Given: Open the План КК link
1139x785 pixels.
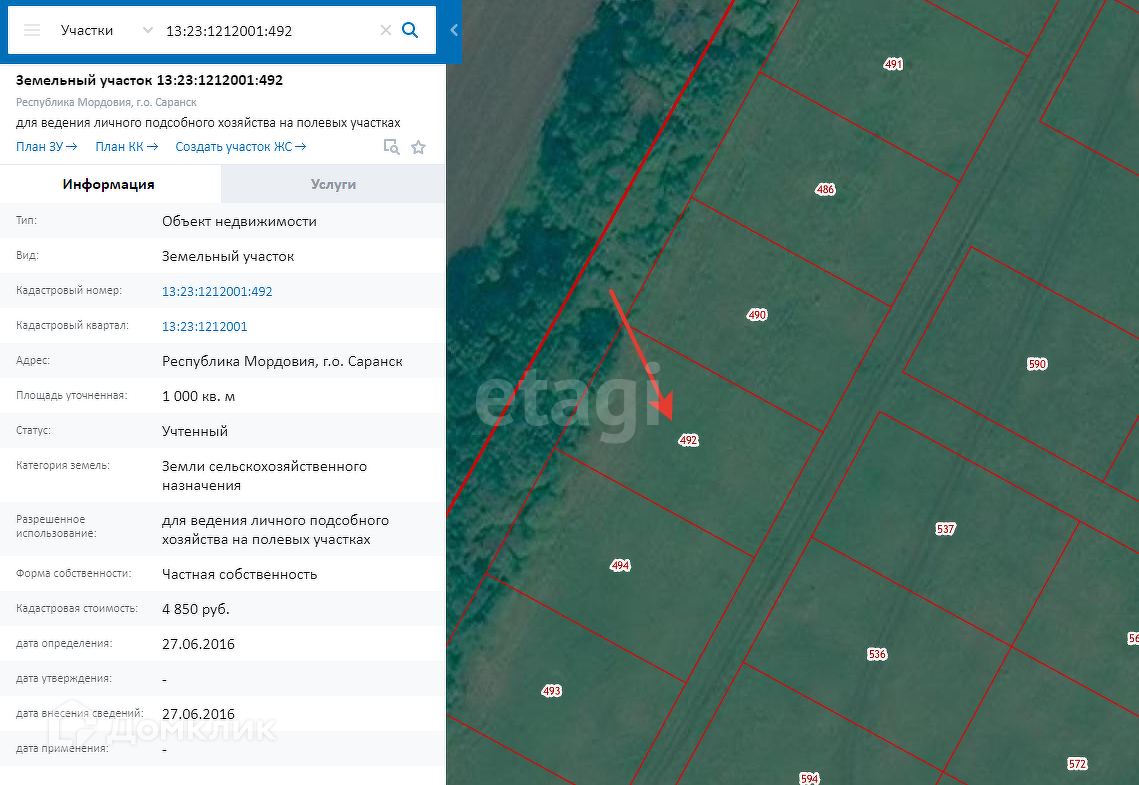Looking at the screenshot, I should pyautogui.click(x=126, y=147).
